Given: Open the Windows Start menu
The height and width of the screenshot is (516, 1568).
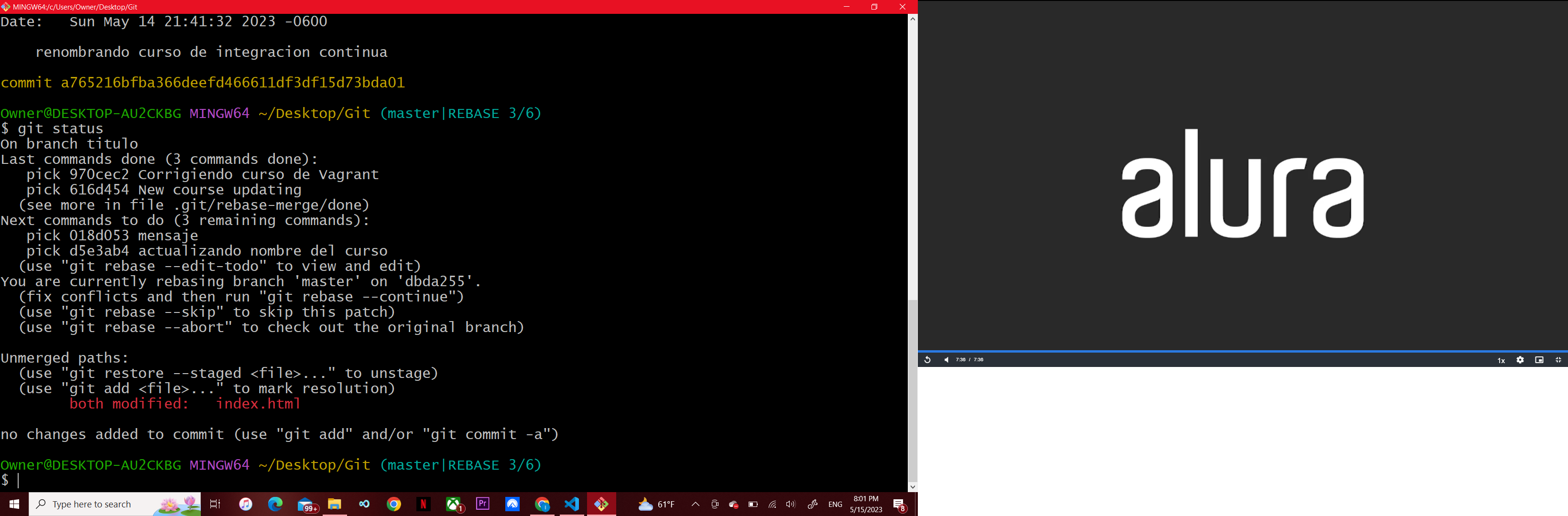Looking at the screenshot, I should pyautogui.click(x=14, y=504).
